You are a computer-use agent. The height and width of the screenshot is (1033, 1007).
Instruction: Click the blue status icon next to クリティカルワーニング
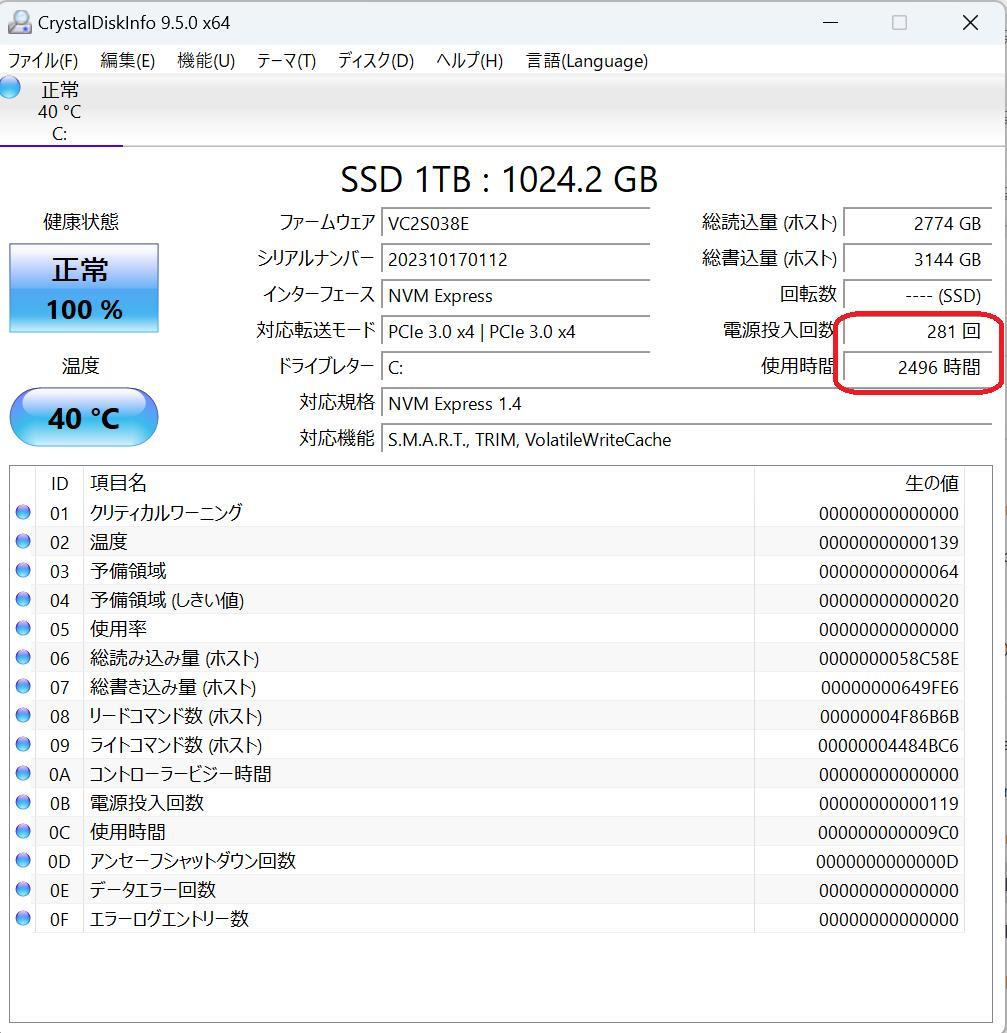pos(23,513)
